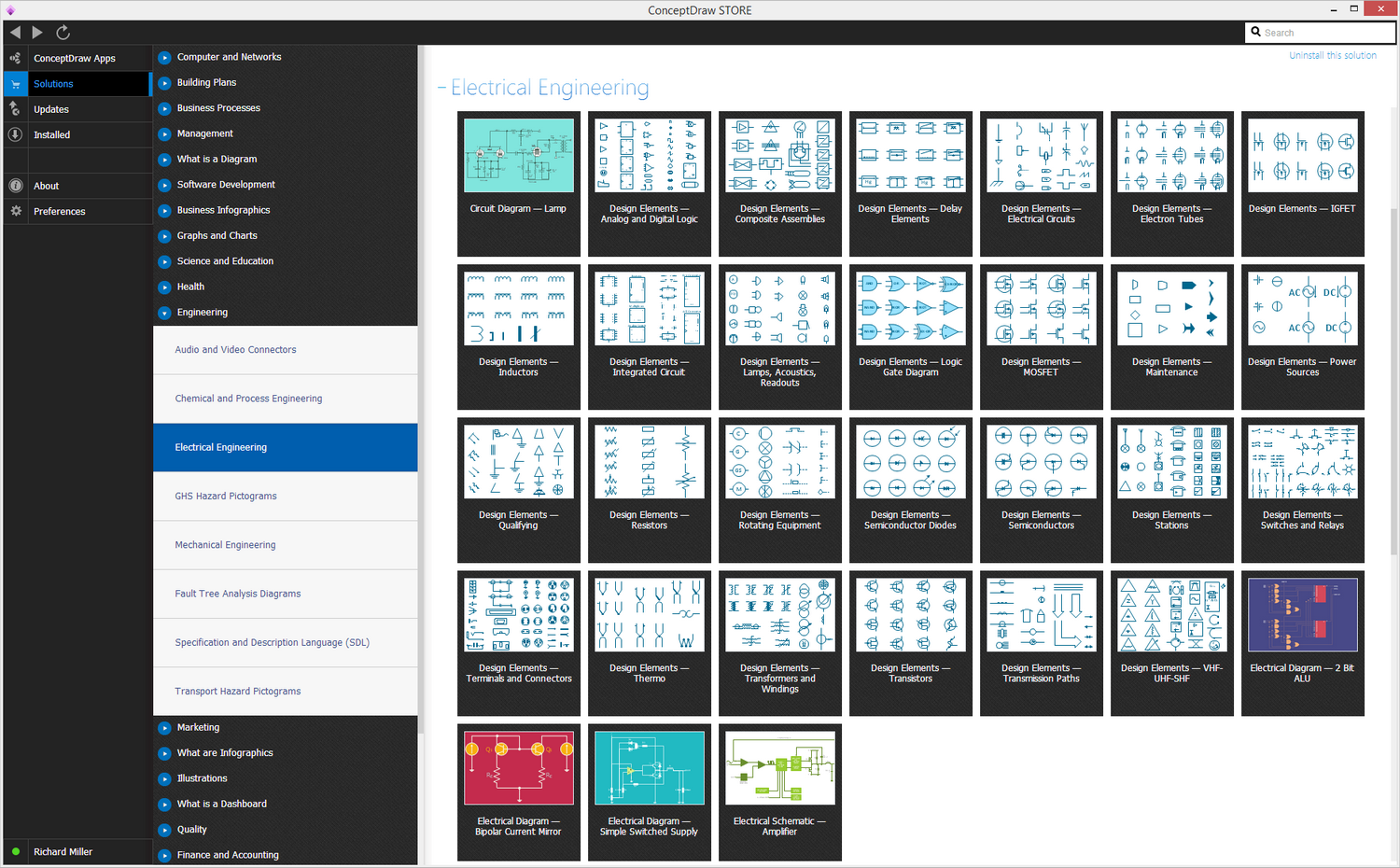Click the Preferences gear icon
The image size is (1400, 868).
(x=15, y=211)
